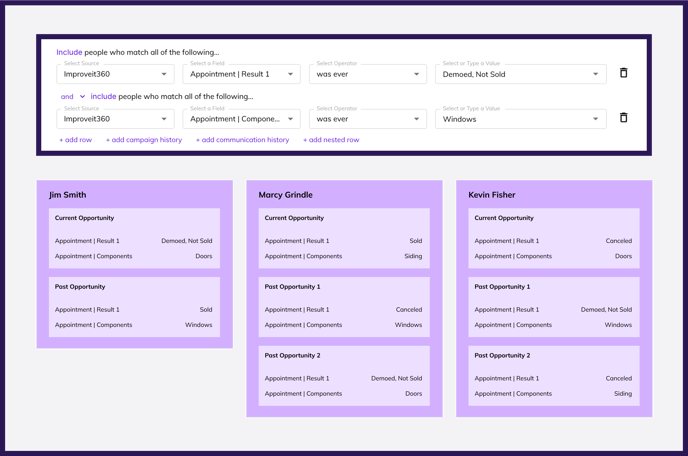The image size is (688, 456).
Task: Click 'Canceled' in Marcy Grindle's Past Opportunity 1
Action: pyautogui.click(x=408, y=310)
